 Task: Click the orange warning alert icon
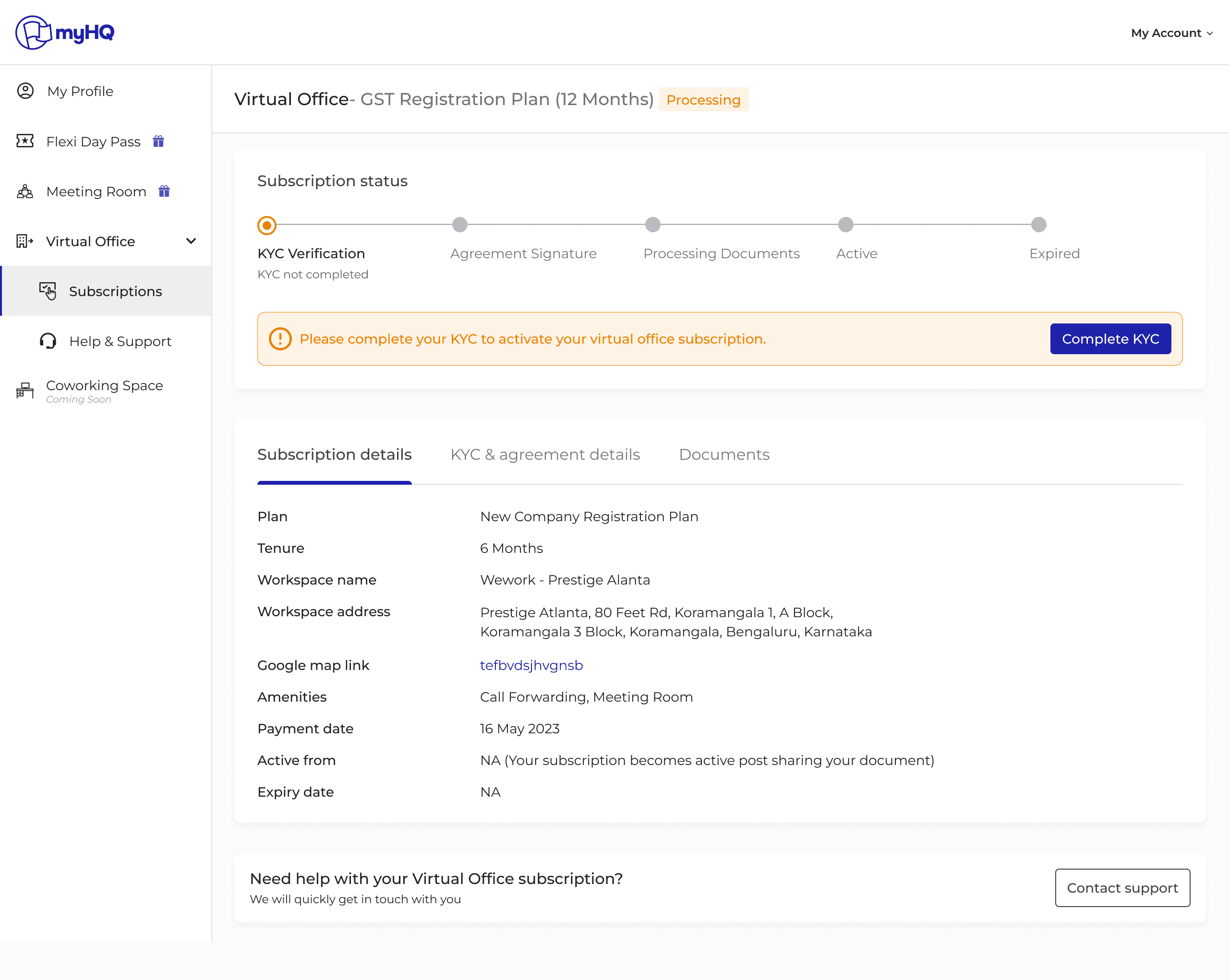point(280,338)
